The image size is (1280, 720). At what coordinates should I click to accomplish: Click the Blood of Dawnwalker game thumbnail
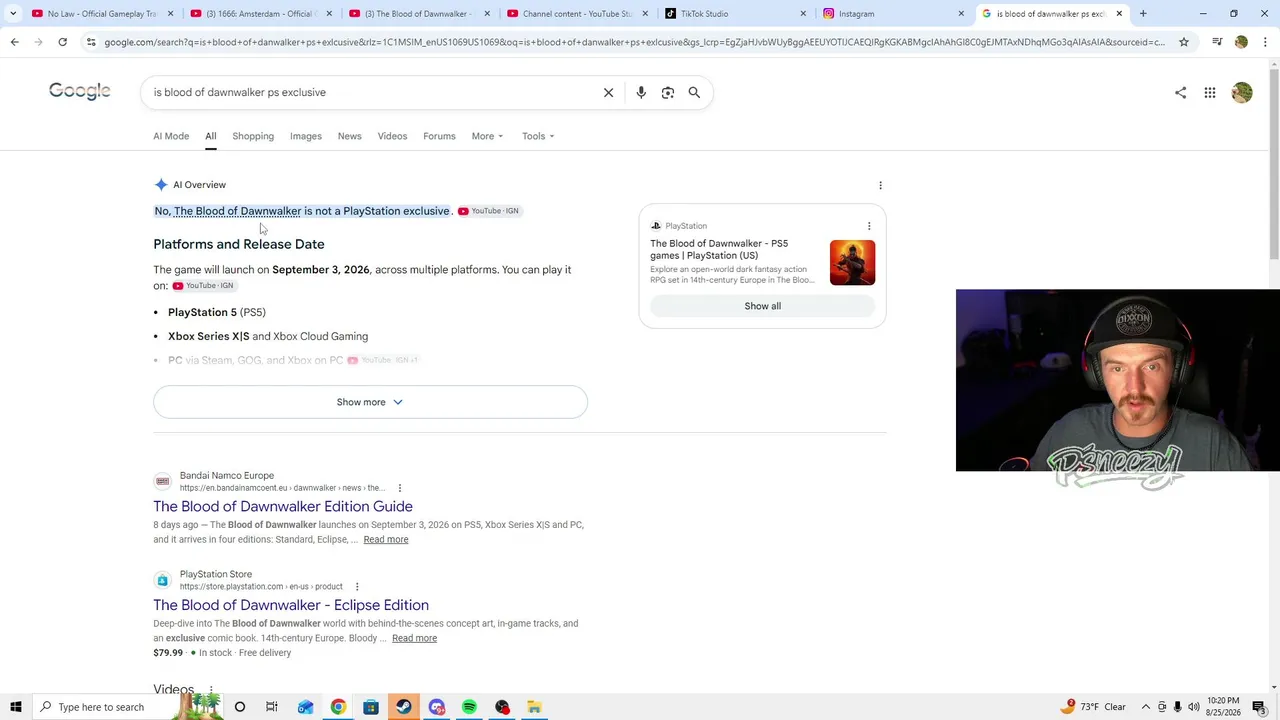click(852, 263)
